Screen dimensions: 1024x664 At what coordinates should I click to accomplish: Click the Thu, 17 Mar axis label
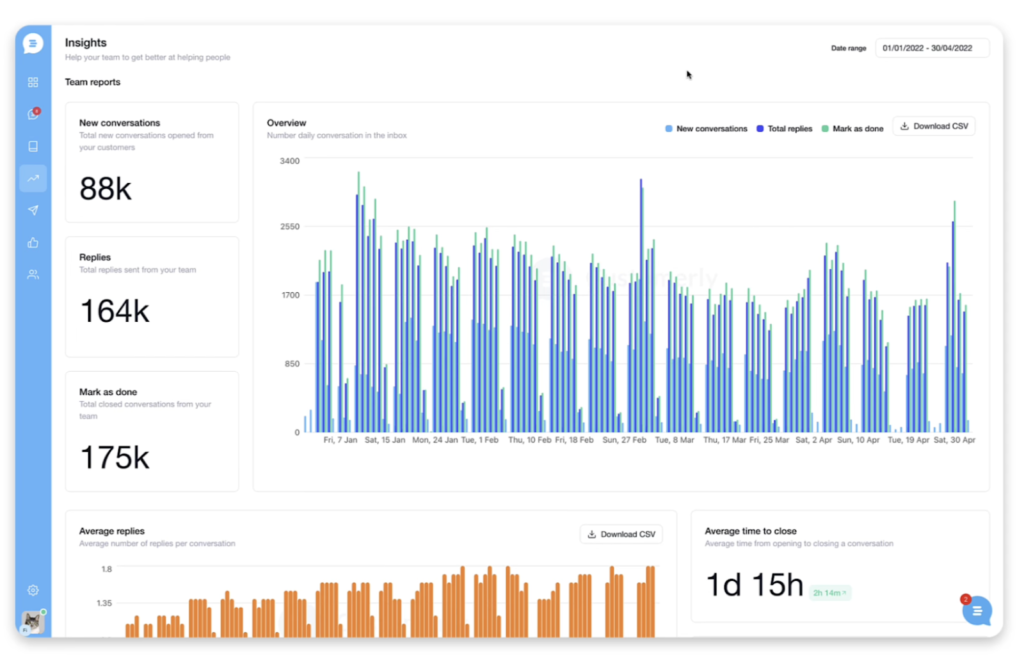click(724, 440)
